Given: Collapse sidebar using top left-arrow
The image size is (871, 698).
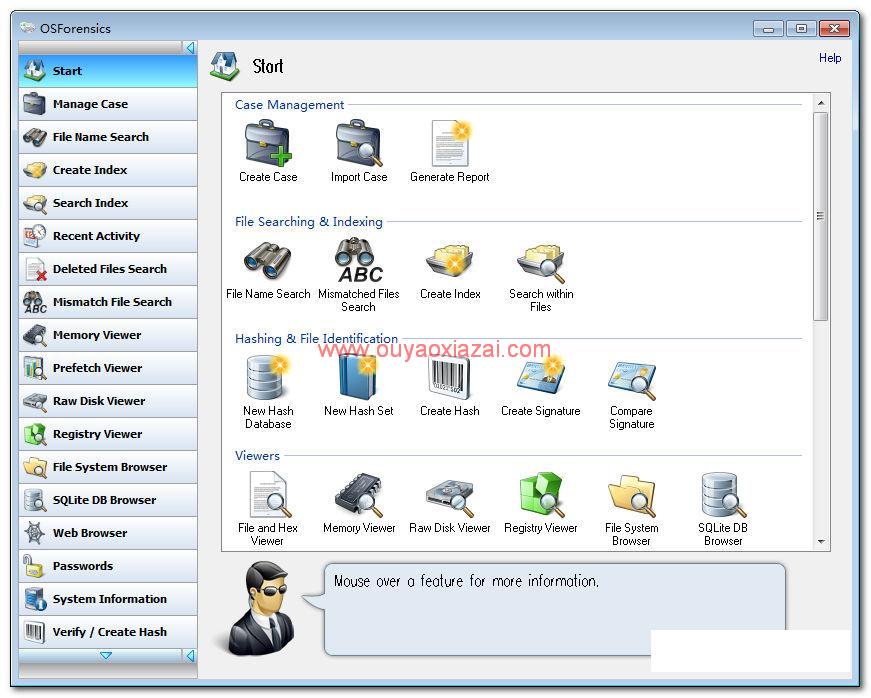Looking at the screenshot, I should pyautogui.click(x=190, y=48).
